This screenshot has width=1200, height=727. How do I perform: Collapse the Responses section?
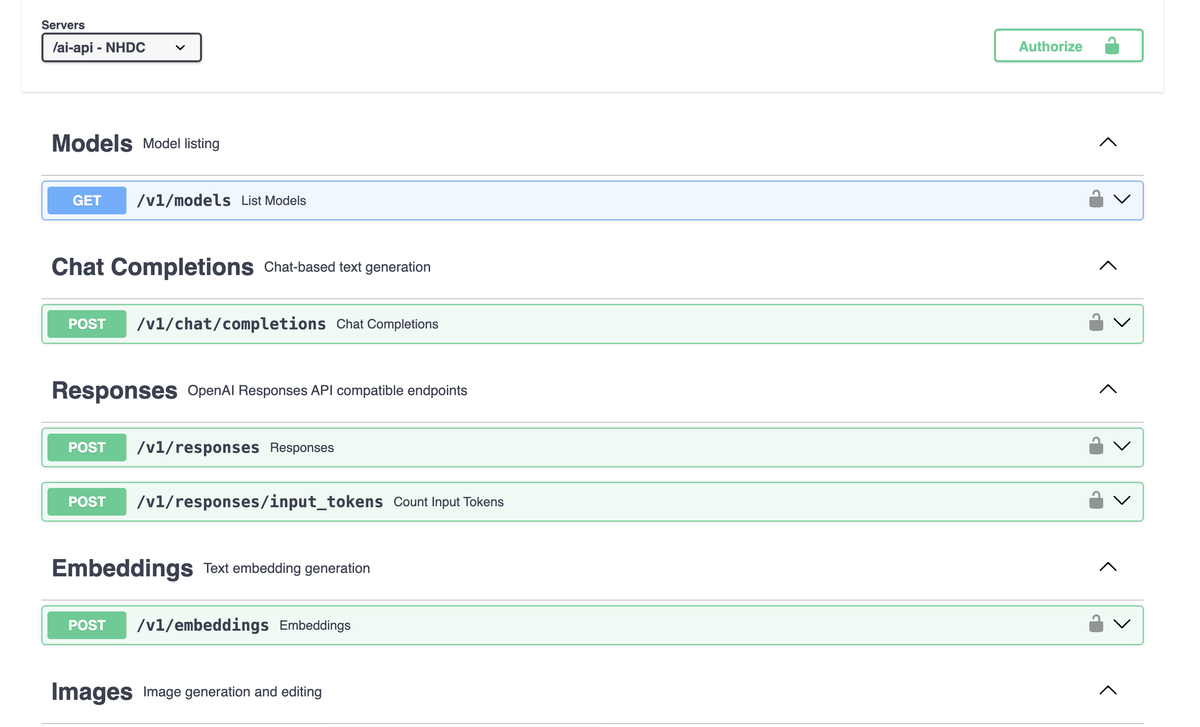(1108, 389)
